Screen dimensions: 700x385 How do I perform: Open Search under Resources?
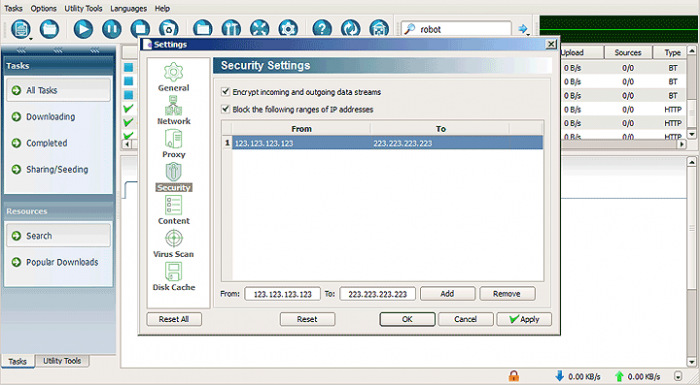pos(58,236)
